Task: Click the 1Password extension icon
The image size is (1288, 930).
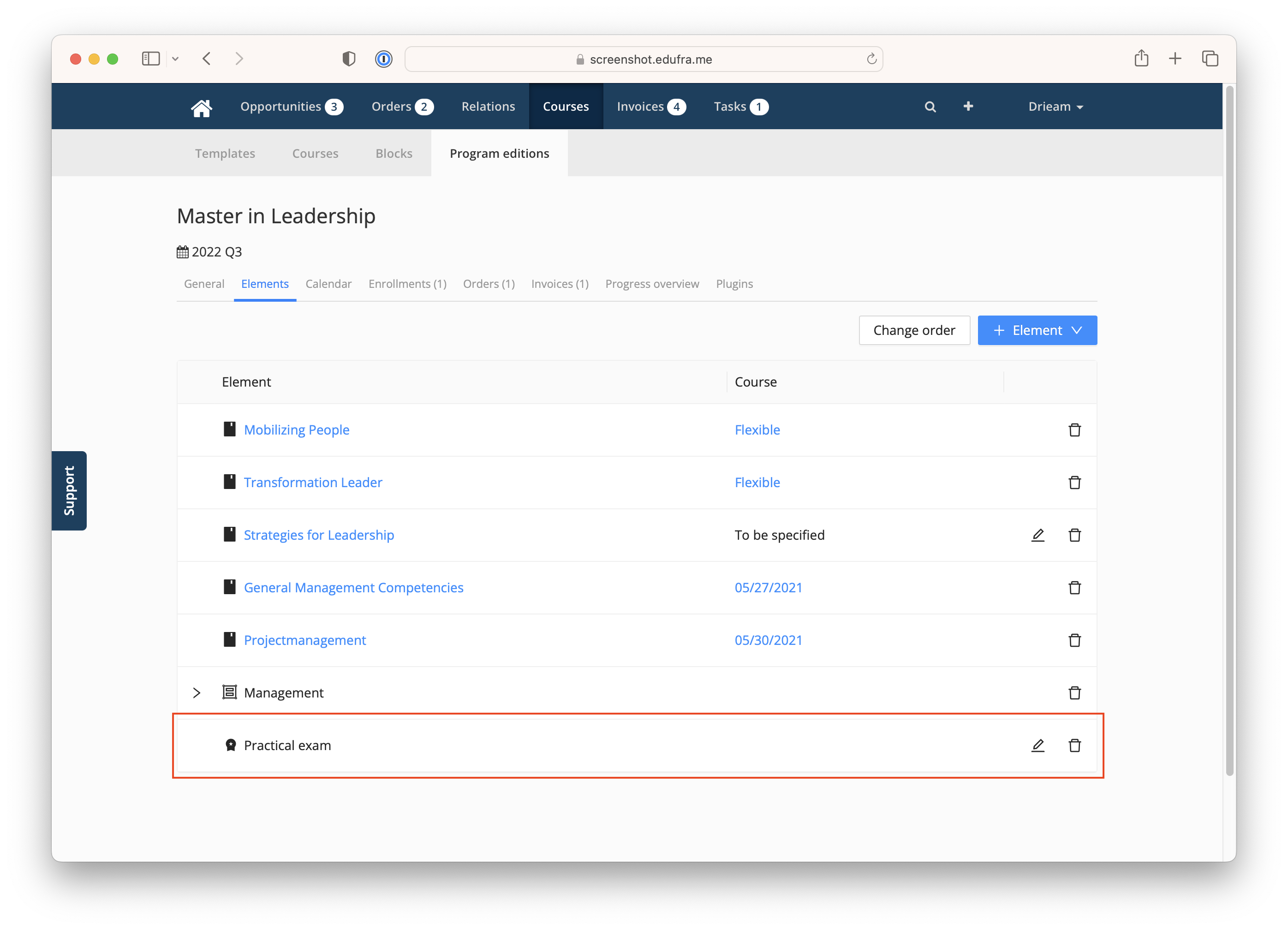Action: (x=383, y=59)
